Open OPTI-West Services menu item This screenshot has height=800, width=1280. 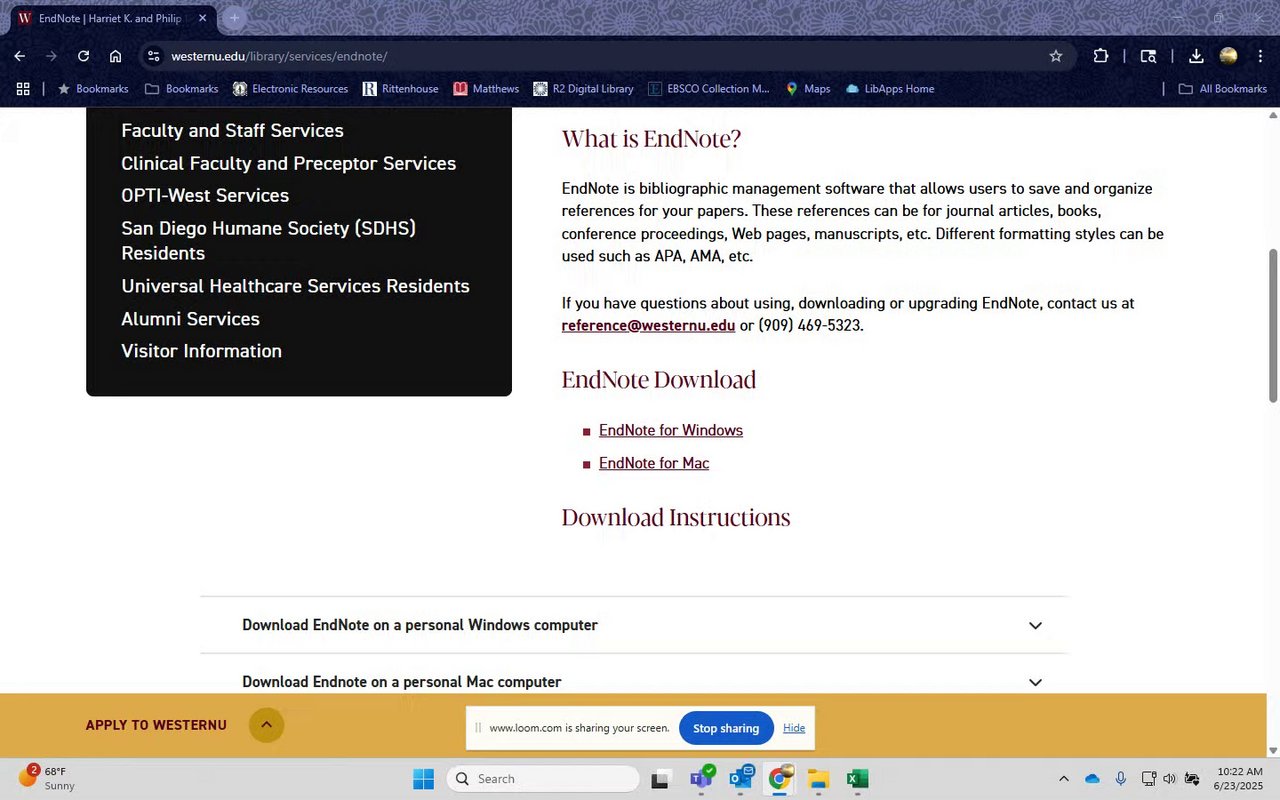(x=205, y=196)
